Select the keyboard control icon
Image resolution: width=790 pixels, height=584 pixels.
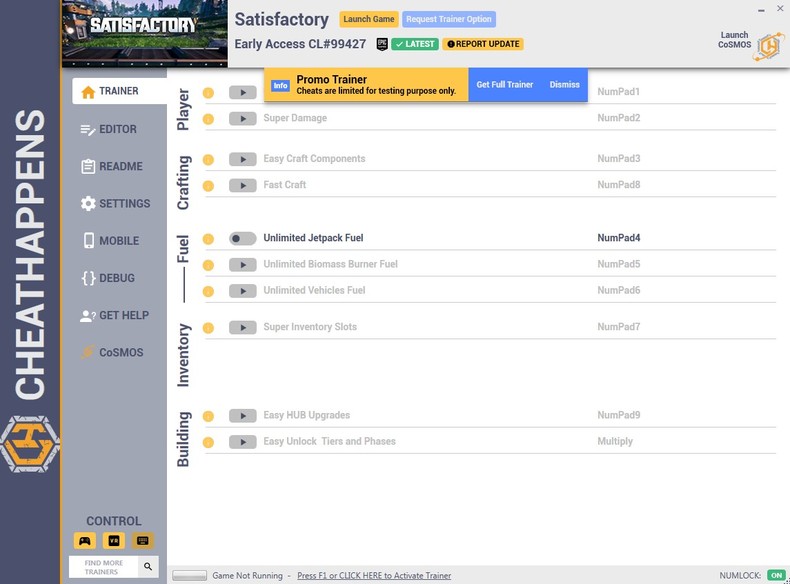click(x=143, y=541)
